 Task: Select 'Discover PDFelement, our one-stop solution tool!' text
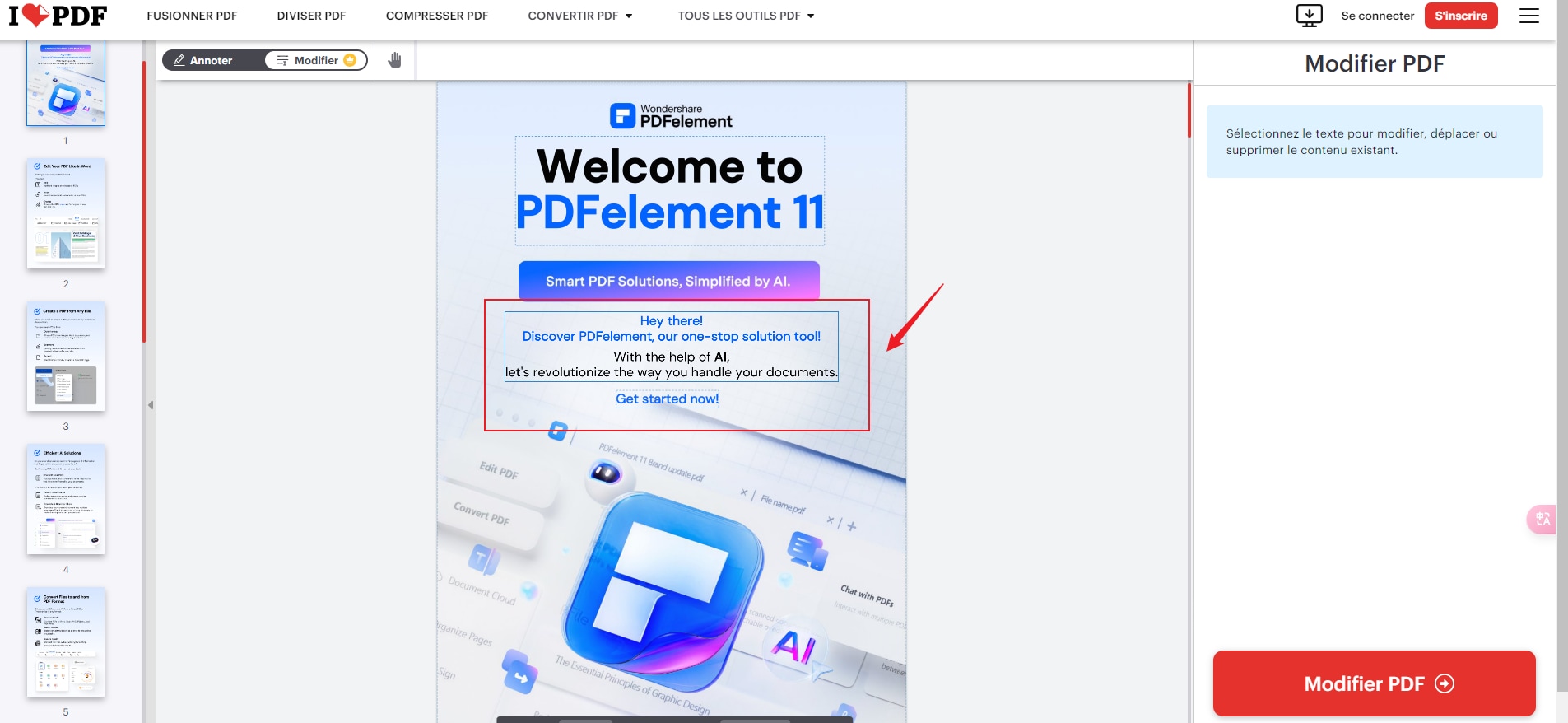coord(672,336)
